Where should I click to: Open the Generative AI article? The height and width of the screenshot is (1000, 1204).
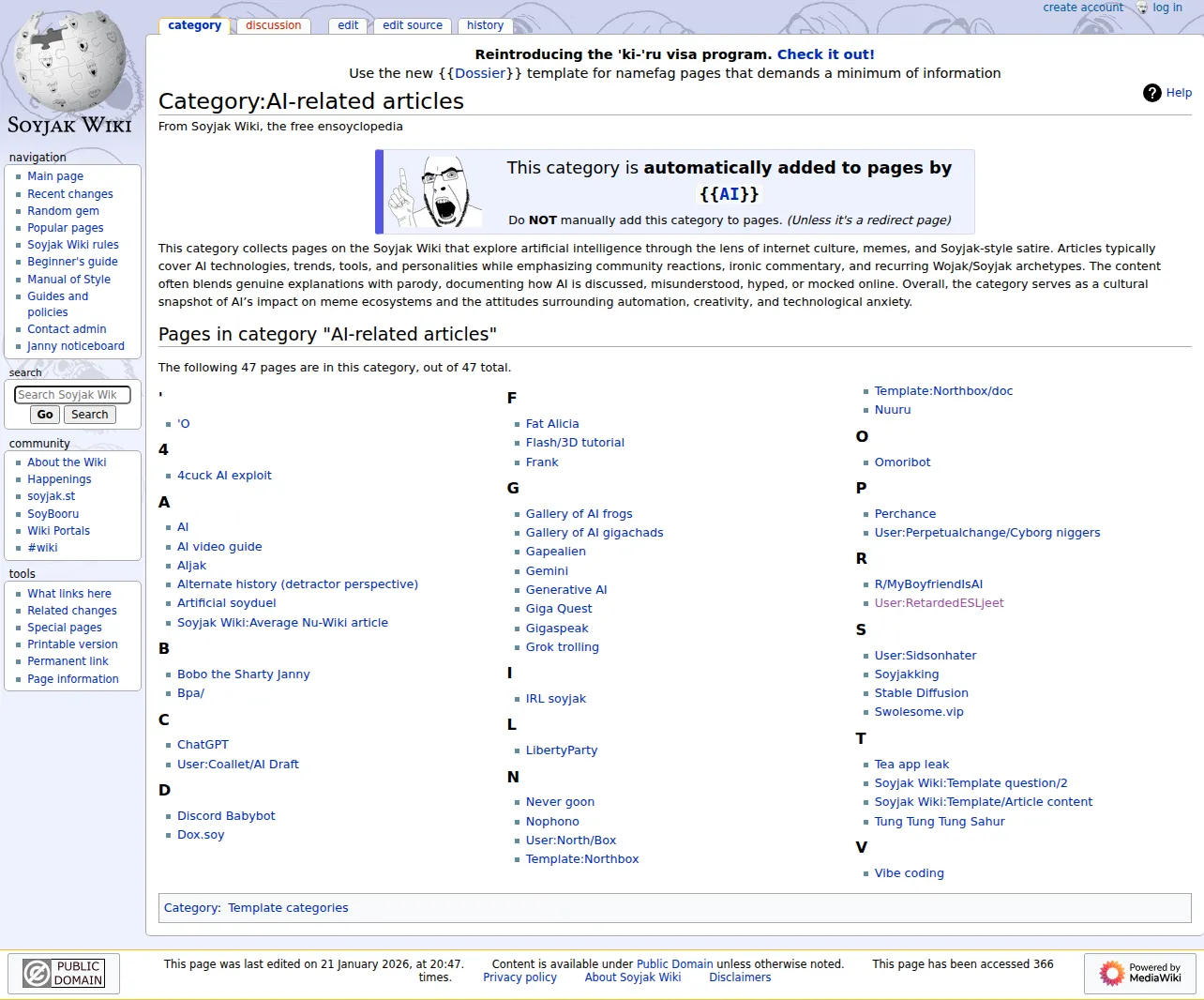tap(566, 590)
